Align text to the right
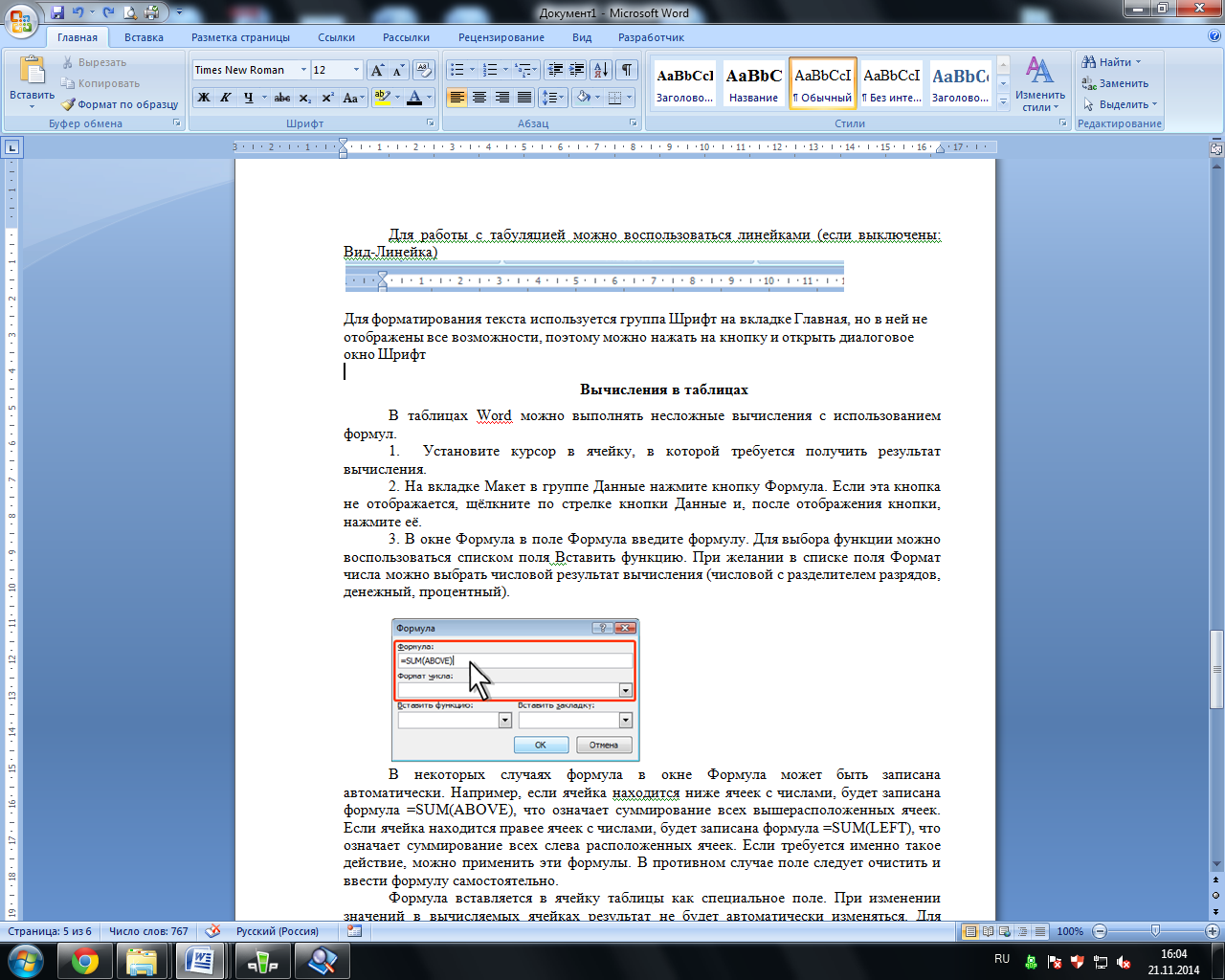 pos(501,98)
